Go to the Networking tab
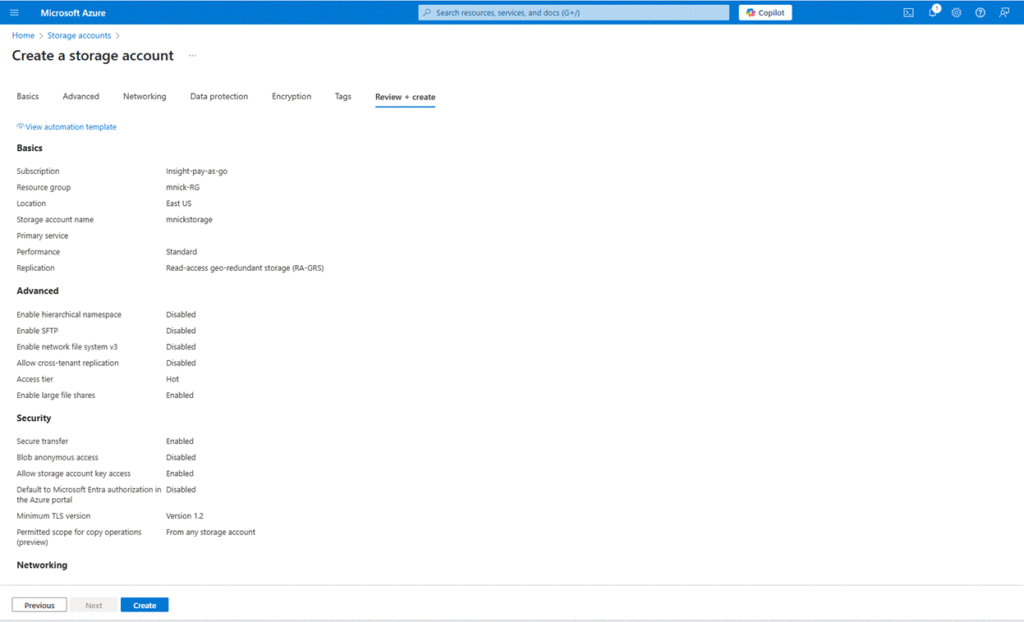 [x=144, y=97]
